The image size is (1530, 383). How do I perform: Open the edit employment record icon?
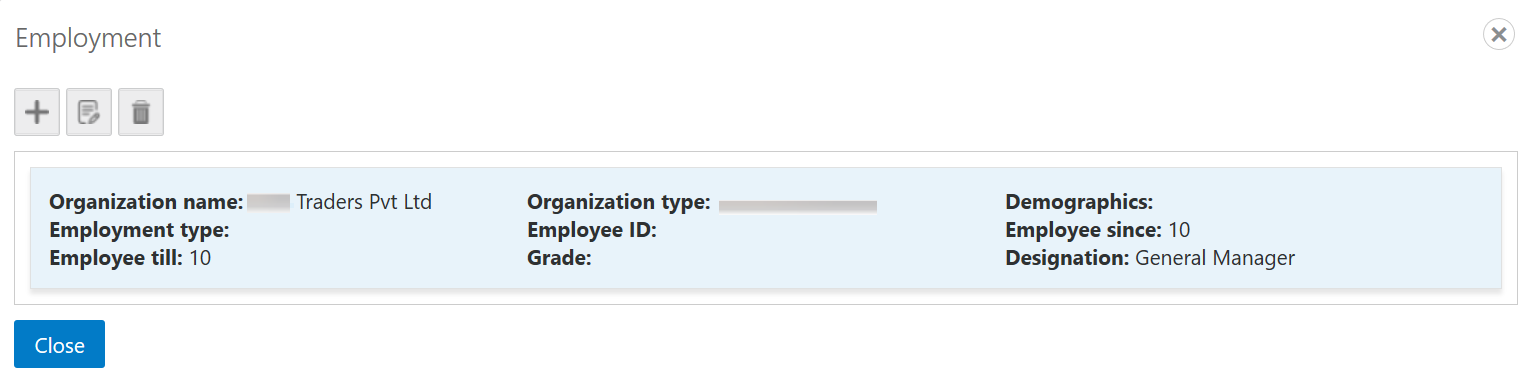[x=89, y=112]
